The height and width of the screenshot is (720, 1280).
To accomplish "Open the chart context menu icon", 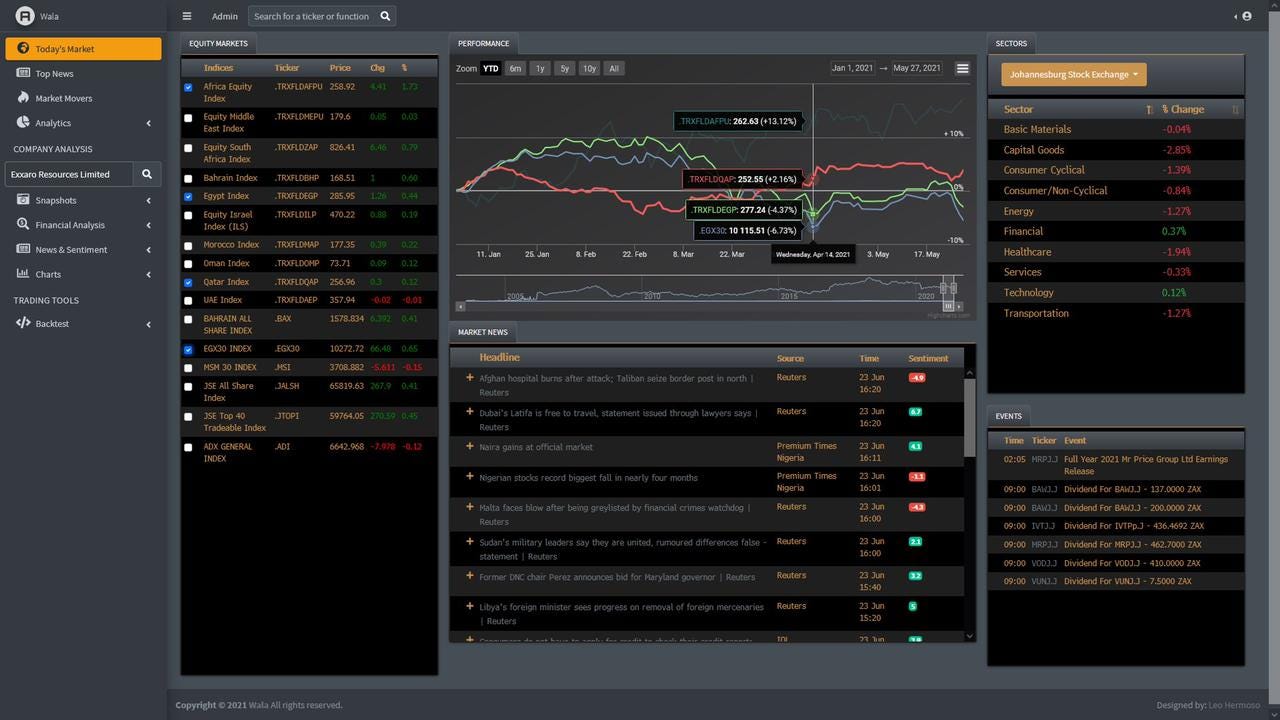I will (x=962, y=68).
